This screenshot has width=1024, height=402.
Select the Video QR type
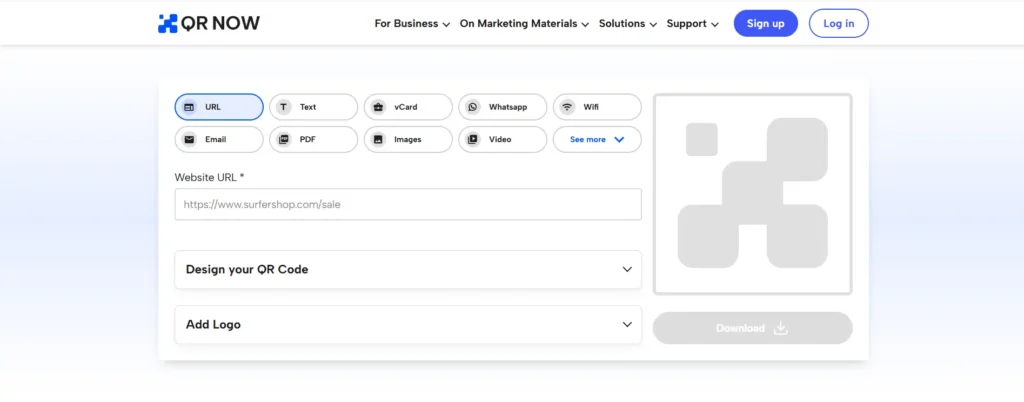[500, 140]
